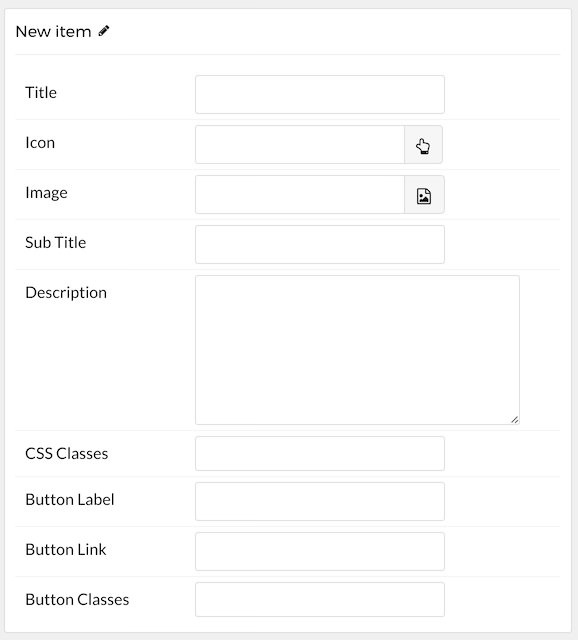The height and width of the screenshot is (640, 578).
Task: Select the Button Classes input
Action: (320, 600)
